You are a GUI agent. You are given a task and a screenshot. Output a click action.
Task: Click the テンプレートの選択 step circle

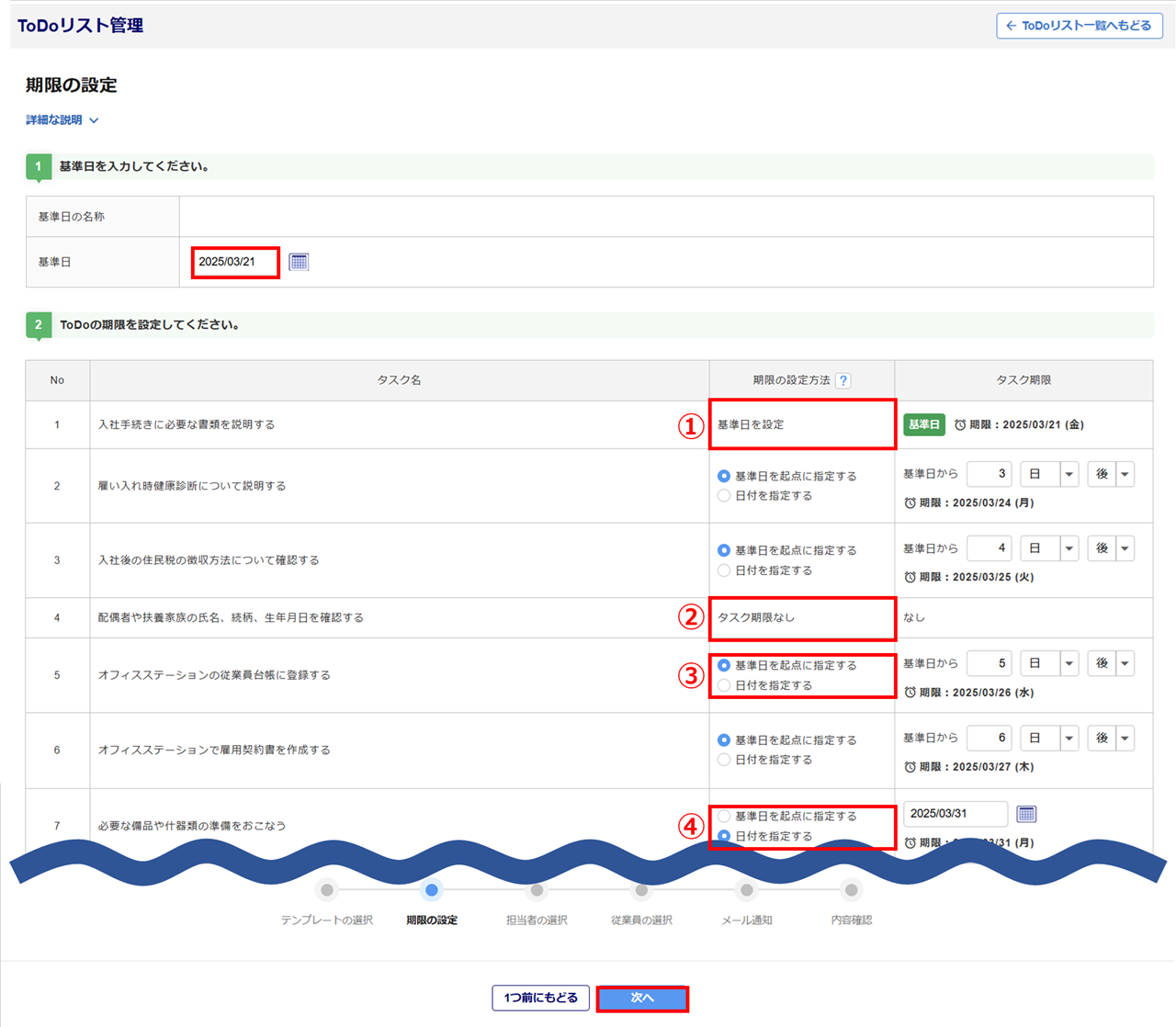[327, 889]
